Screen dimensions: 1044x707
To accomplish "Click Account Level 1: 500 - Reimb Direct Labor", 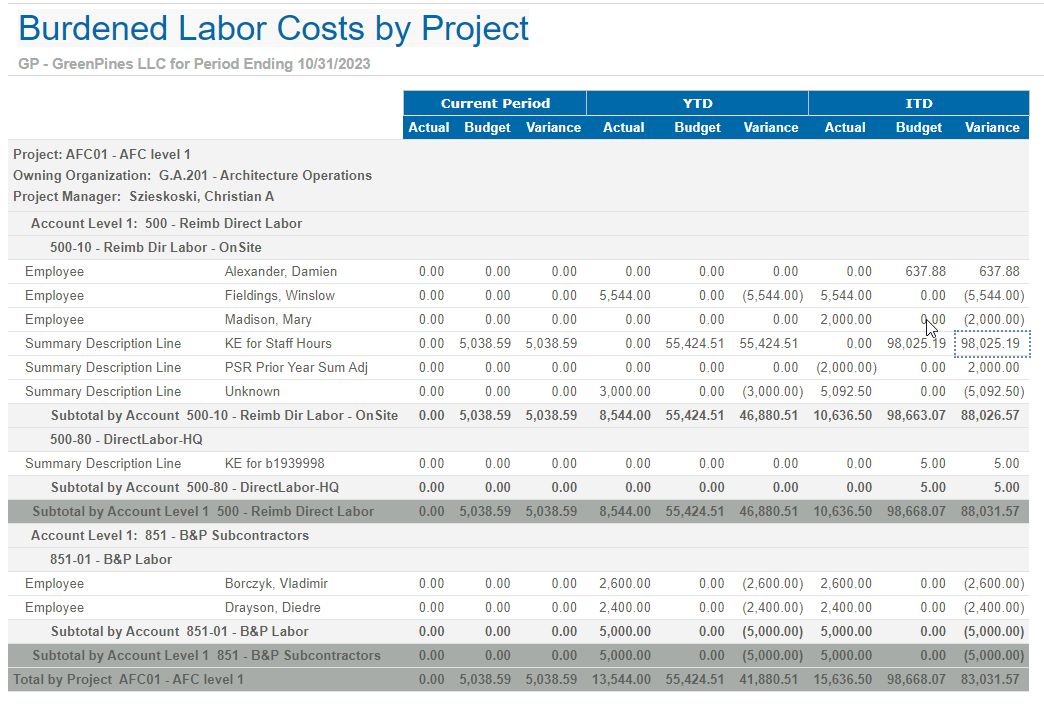I will [166, 223].
